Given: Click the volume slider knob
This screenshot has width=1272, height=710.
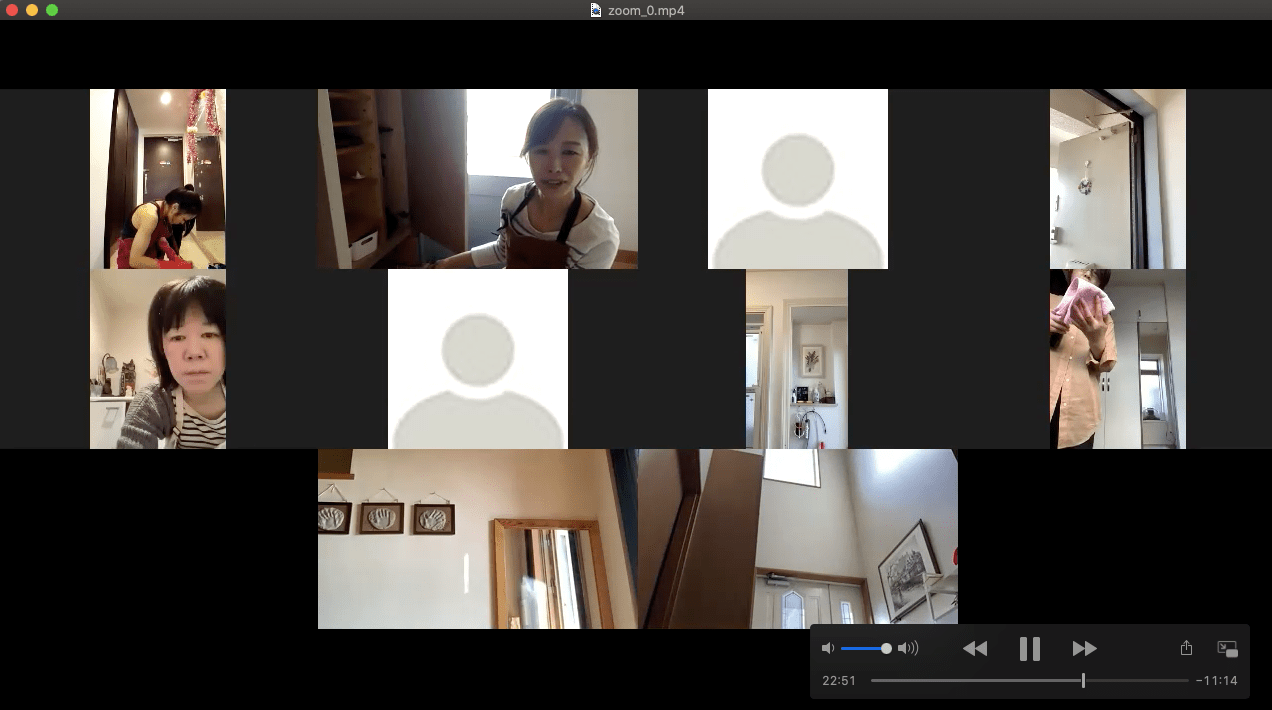Looking at the screenshot, I should tap(886, 648).
